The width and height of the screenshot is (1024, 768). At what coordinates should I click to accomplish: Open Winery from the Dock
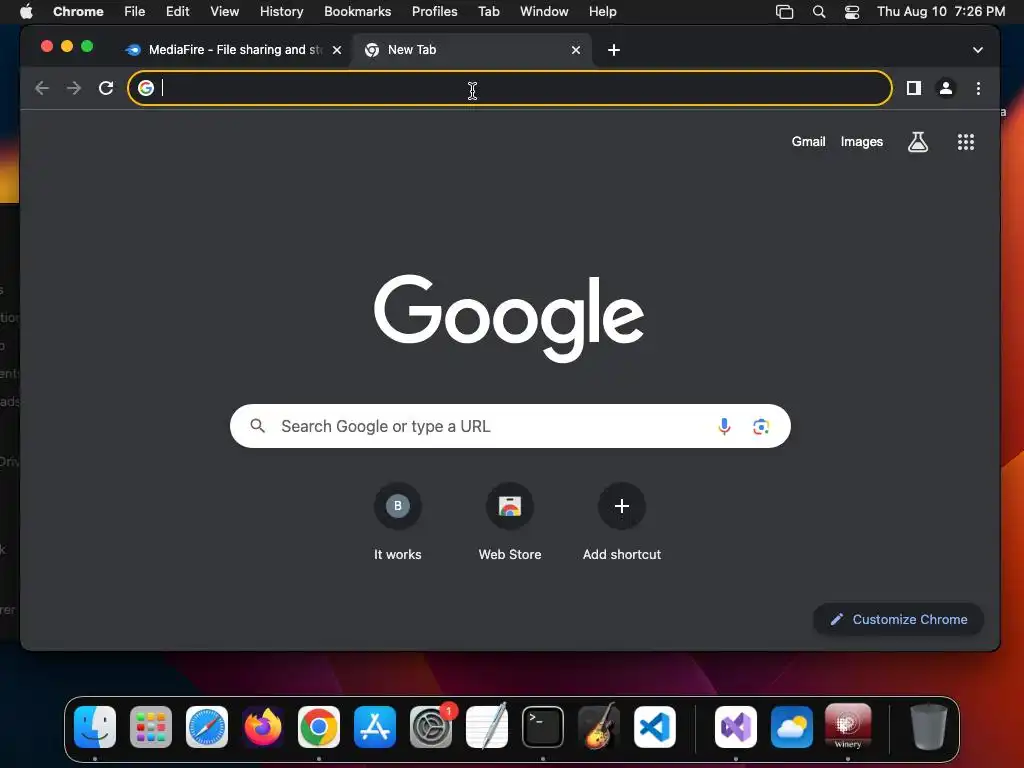(848, 727)
